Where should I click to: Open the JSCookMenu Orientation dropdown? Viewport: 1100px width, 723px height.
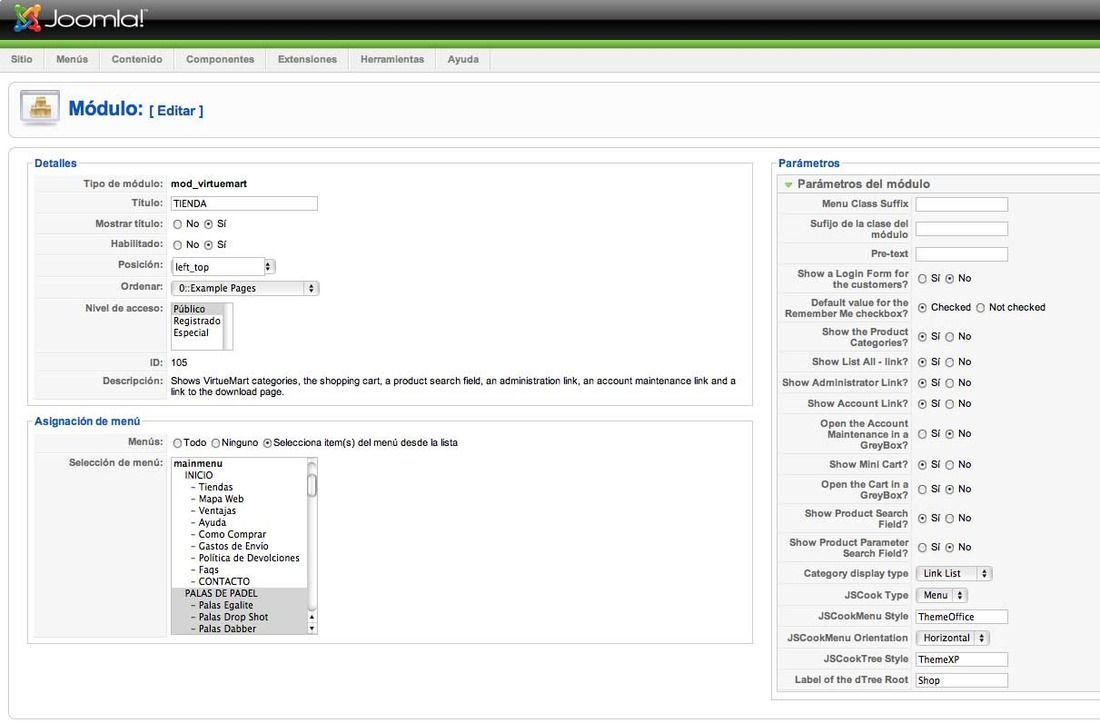[x=953, y=638]
